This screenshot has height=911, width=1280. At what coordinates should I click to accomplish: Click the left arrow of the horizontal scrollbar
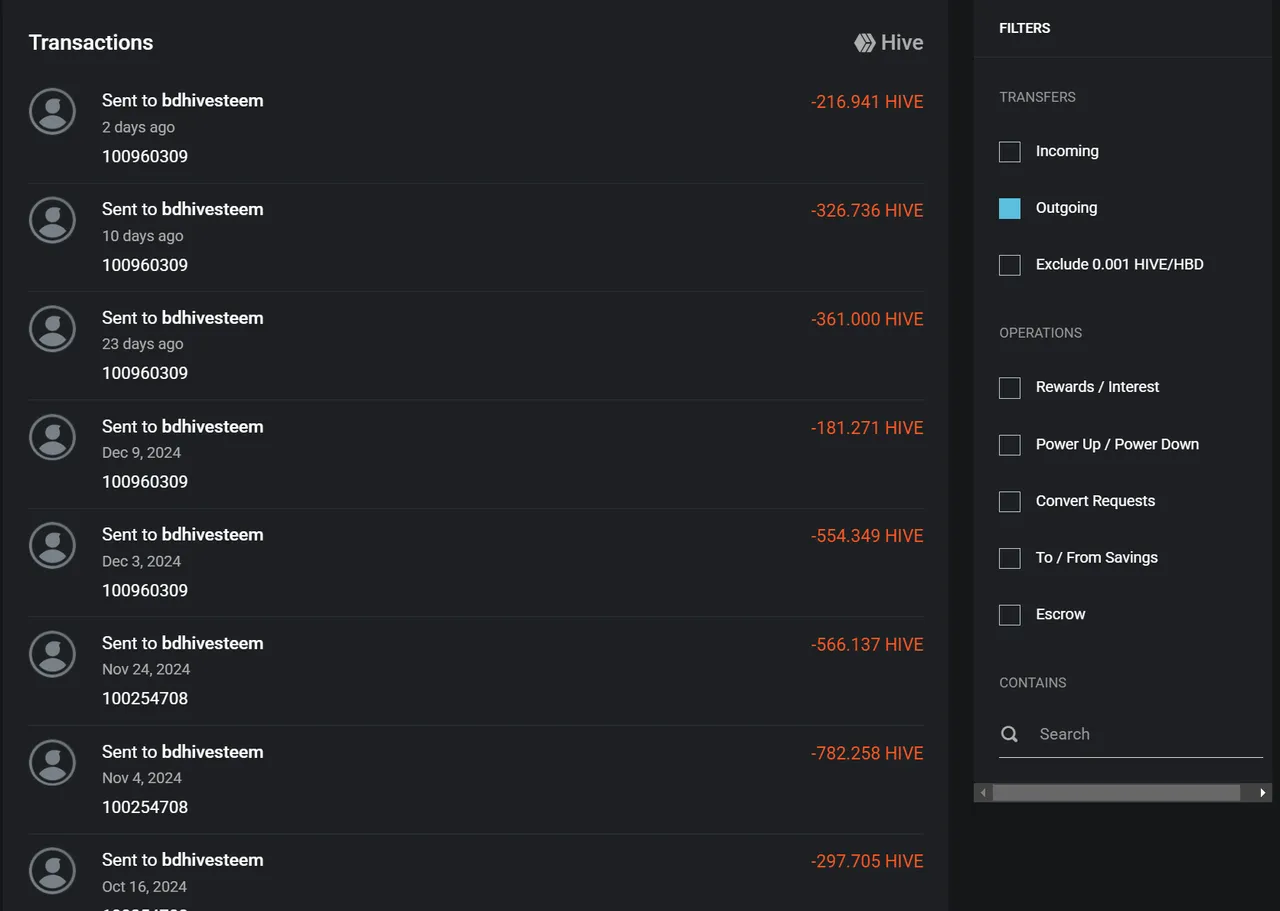pyautogui.click(x=983, y=793)
